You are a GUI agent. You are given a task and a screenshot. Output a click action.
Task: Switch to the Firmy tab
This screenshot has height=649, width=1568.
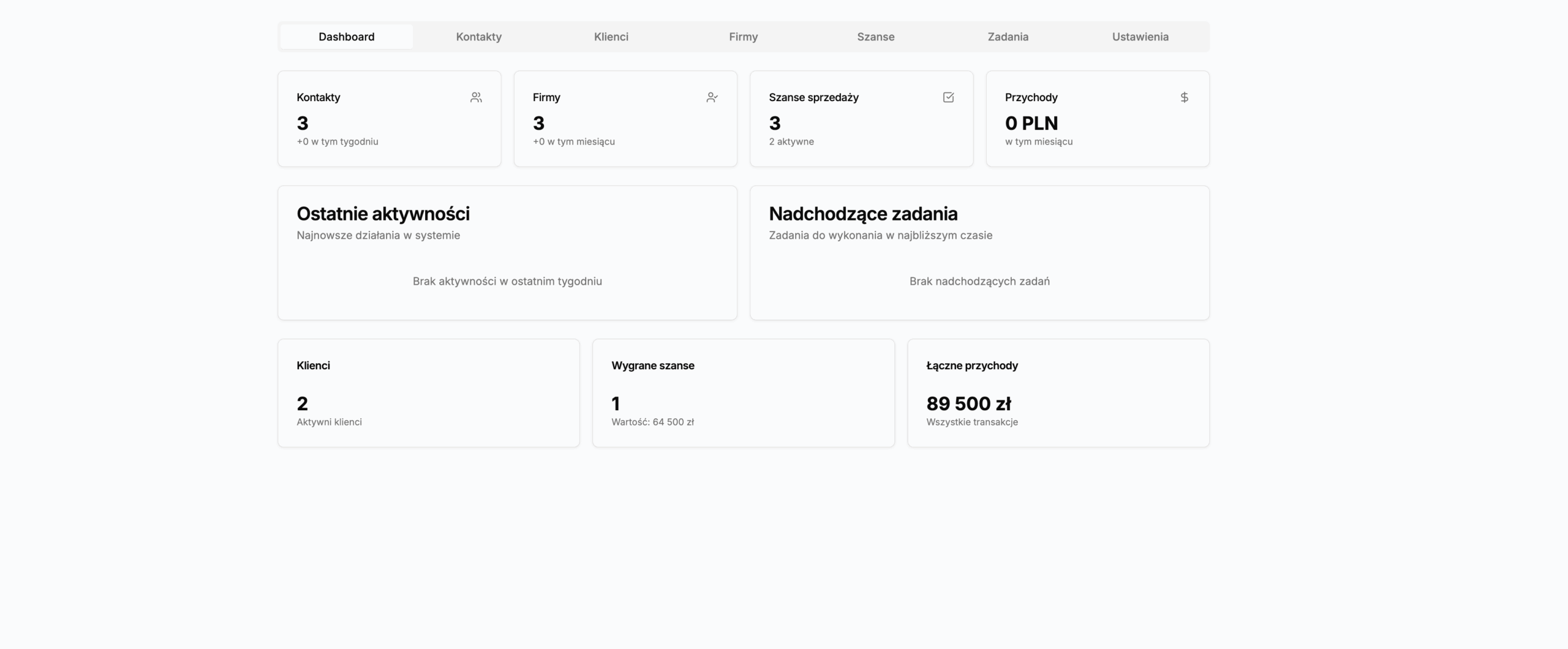click(743, 36)
